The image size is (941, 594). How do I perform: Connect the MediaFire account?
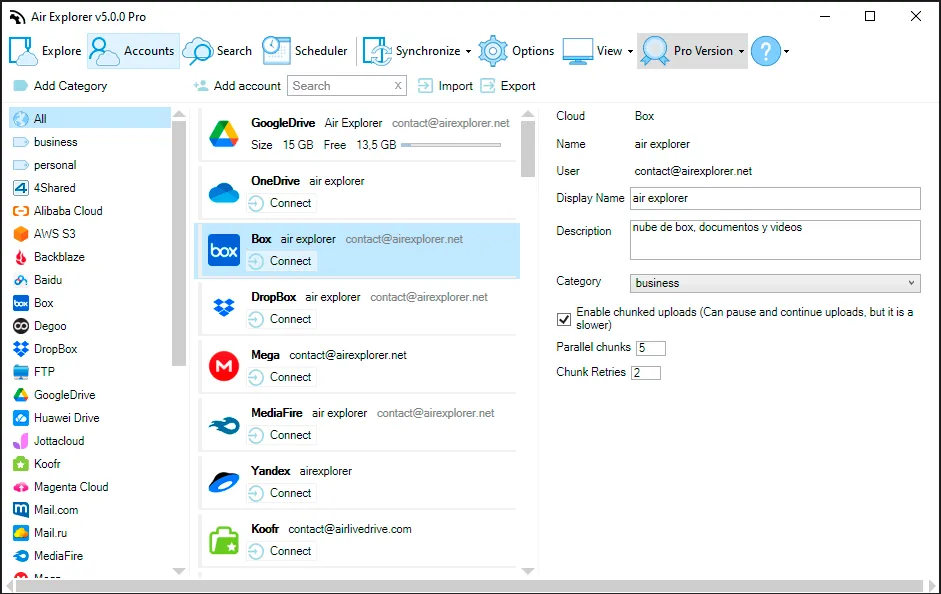tap(281, 436)
